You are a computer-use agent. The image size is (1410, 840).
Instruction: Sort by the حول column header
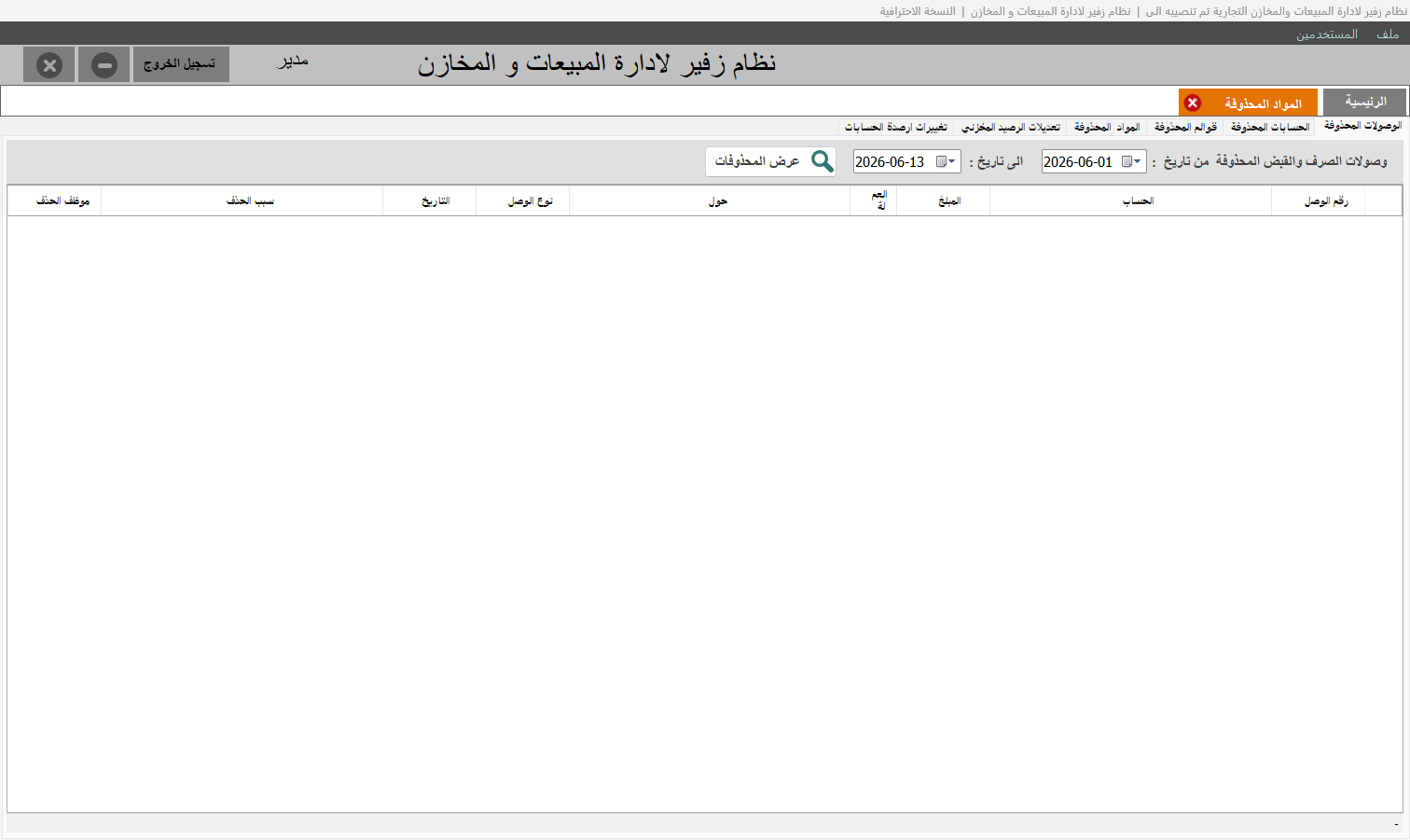click(710, 201)
